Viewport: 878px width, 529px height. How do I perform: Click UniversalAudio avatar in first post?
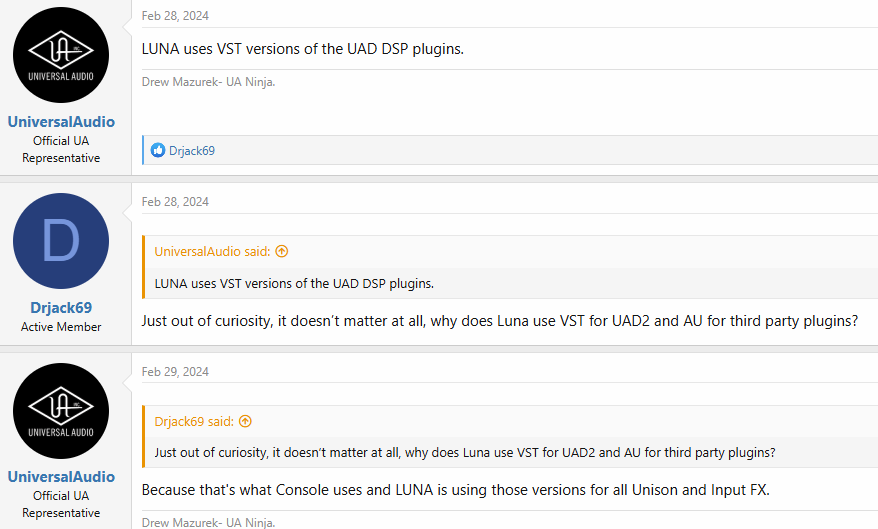click(x=61, y=56)
